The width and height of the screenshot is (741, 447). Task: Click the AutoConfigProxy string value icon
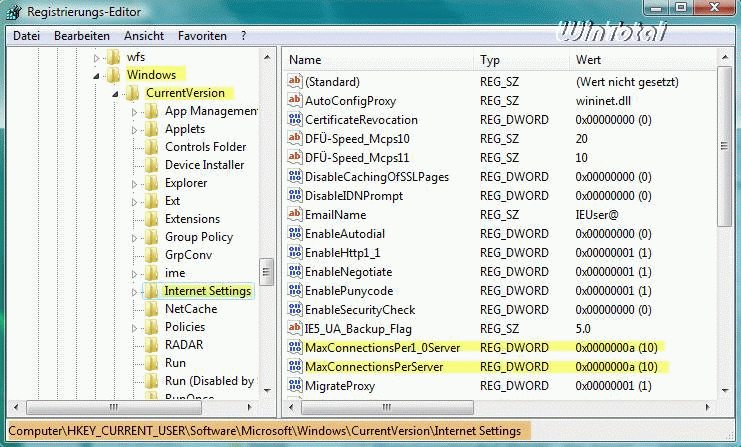tap(295, 101)
